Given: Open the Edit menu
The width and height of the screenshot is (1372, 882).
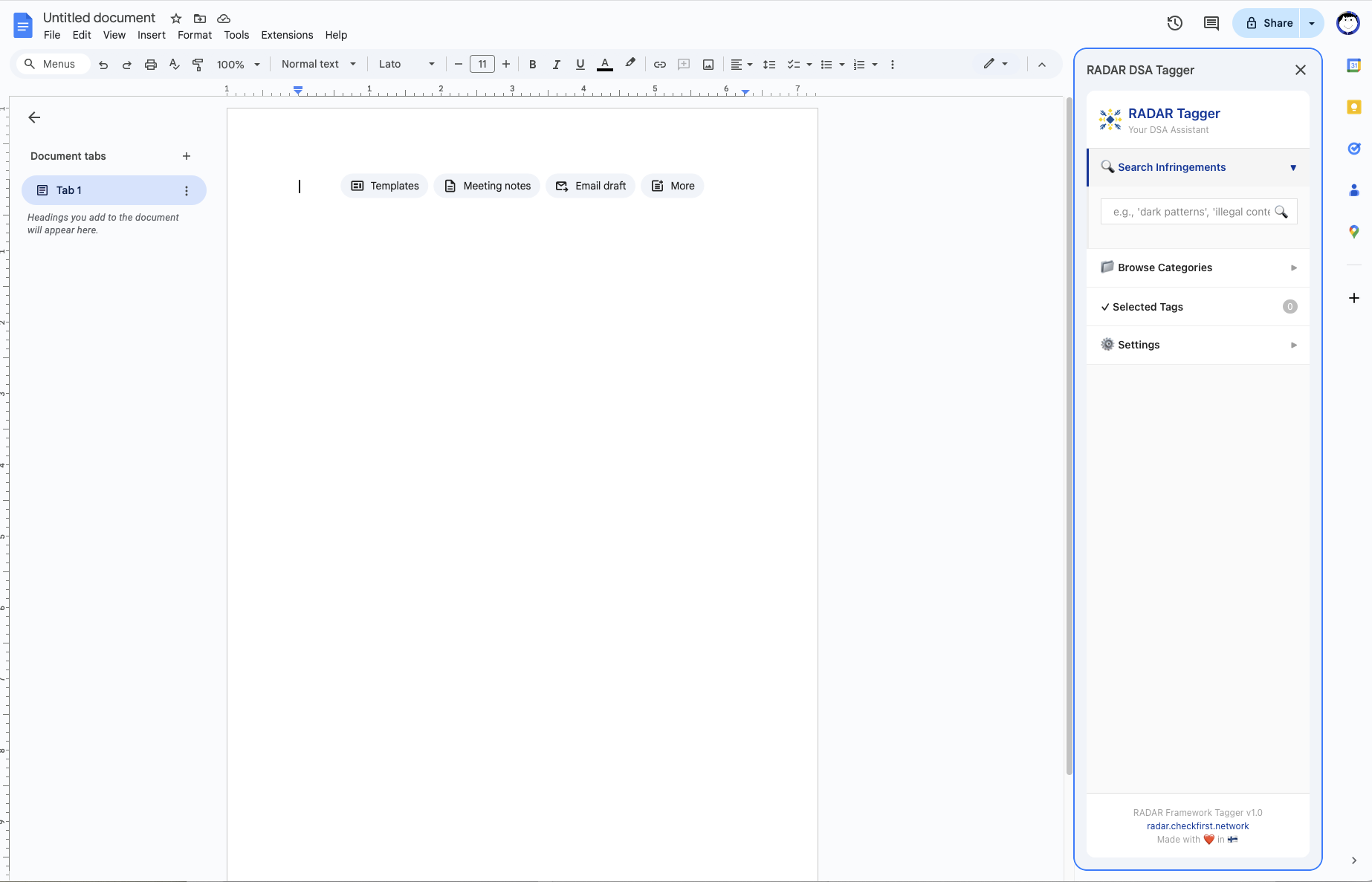Looking at the screenshot, I should (x=82, y=35).
